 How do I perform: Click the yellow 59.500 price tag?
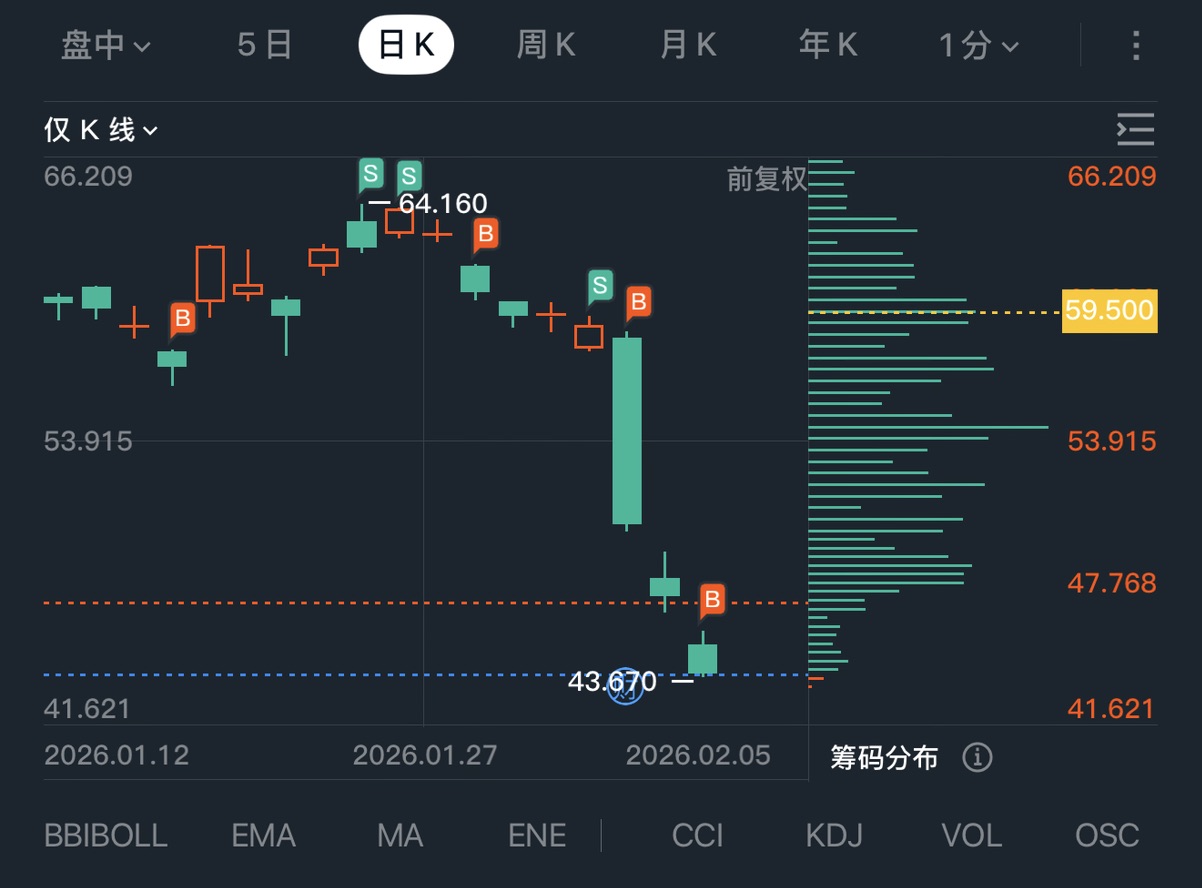(x=1109, y=311)
